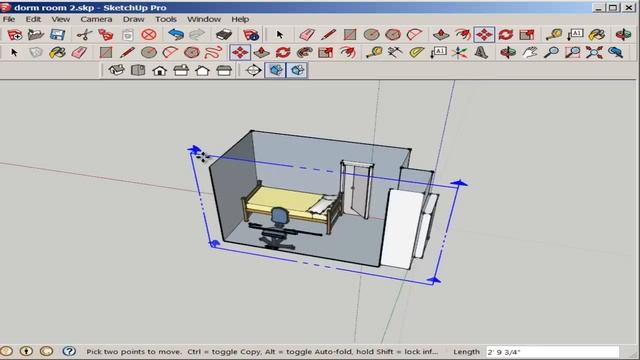640x360 pixels.
Task: Switch to the Iso view
Action: click(x=116, y=70)
